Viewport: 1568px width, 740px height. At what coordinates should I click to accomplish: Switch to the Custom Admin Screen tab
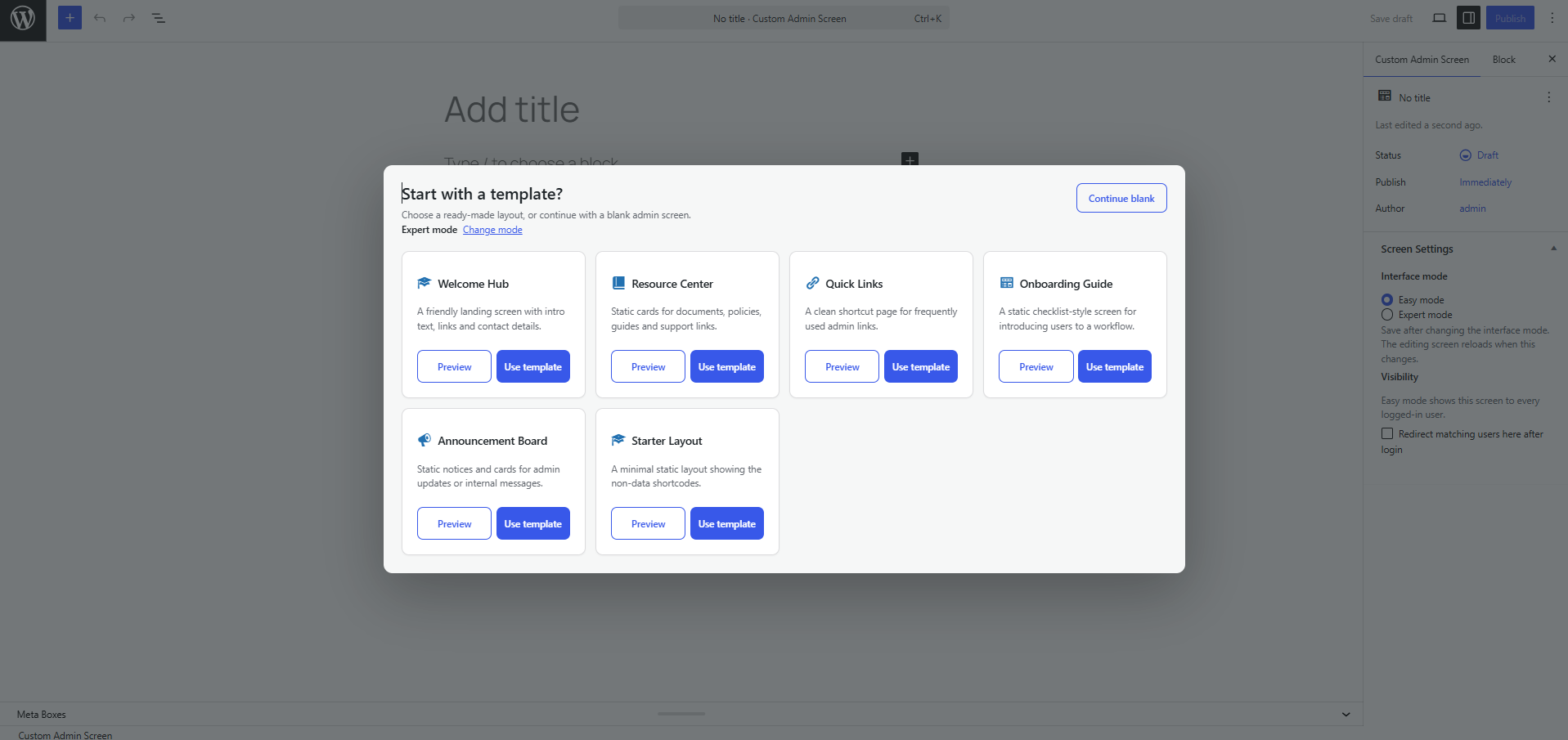point(1422,60)
